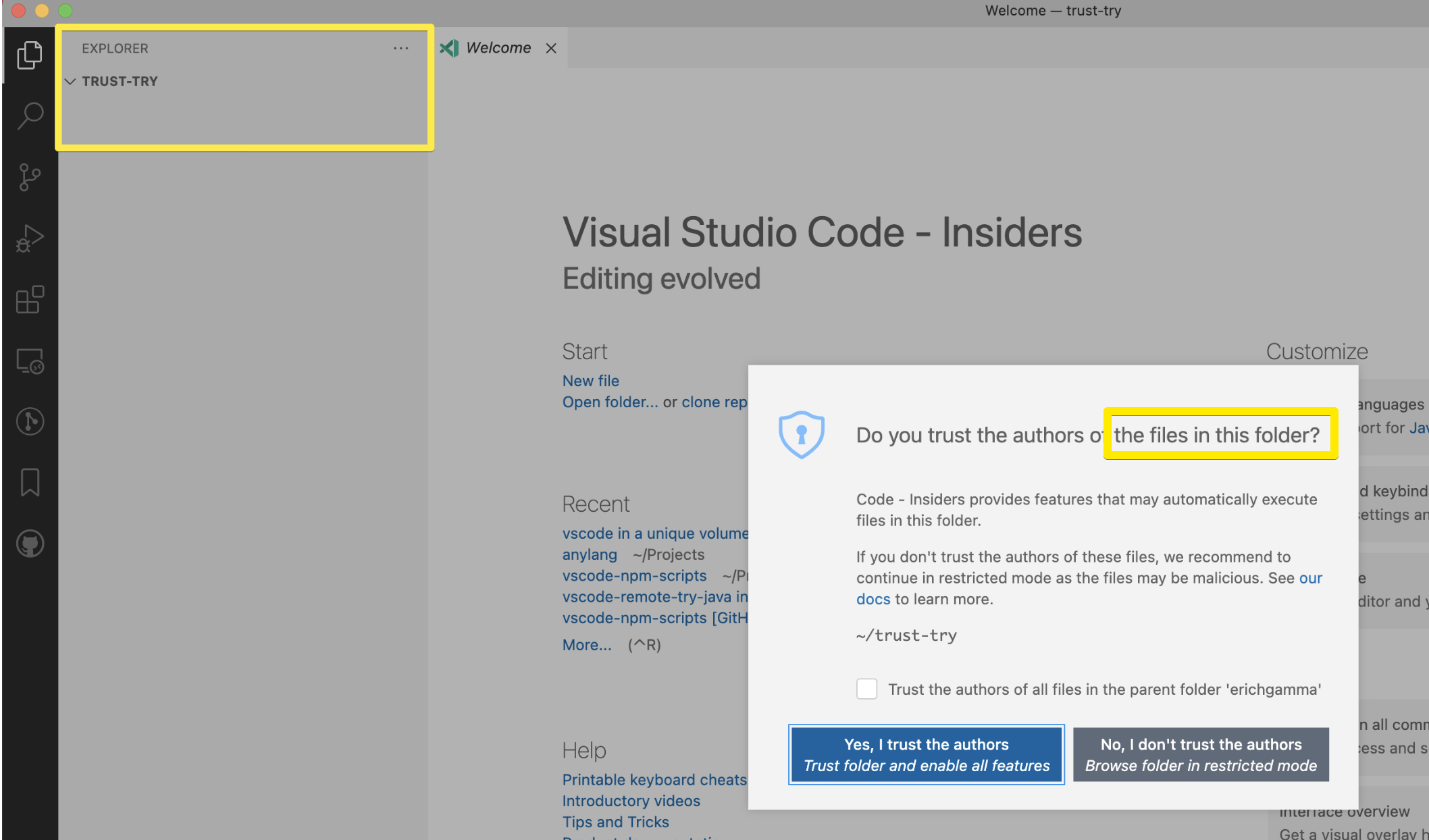
Task: Close the Welcome tab
Action: point(550,47)
